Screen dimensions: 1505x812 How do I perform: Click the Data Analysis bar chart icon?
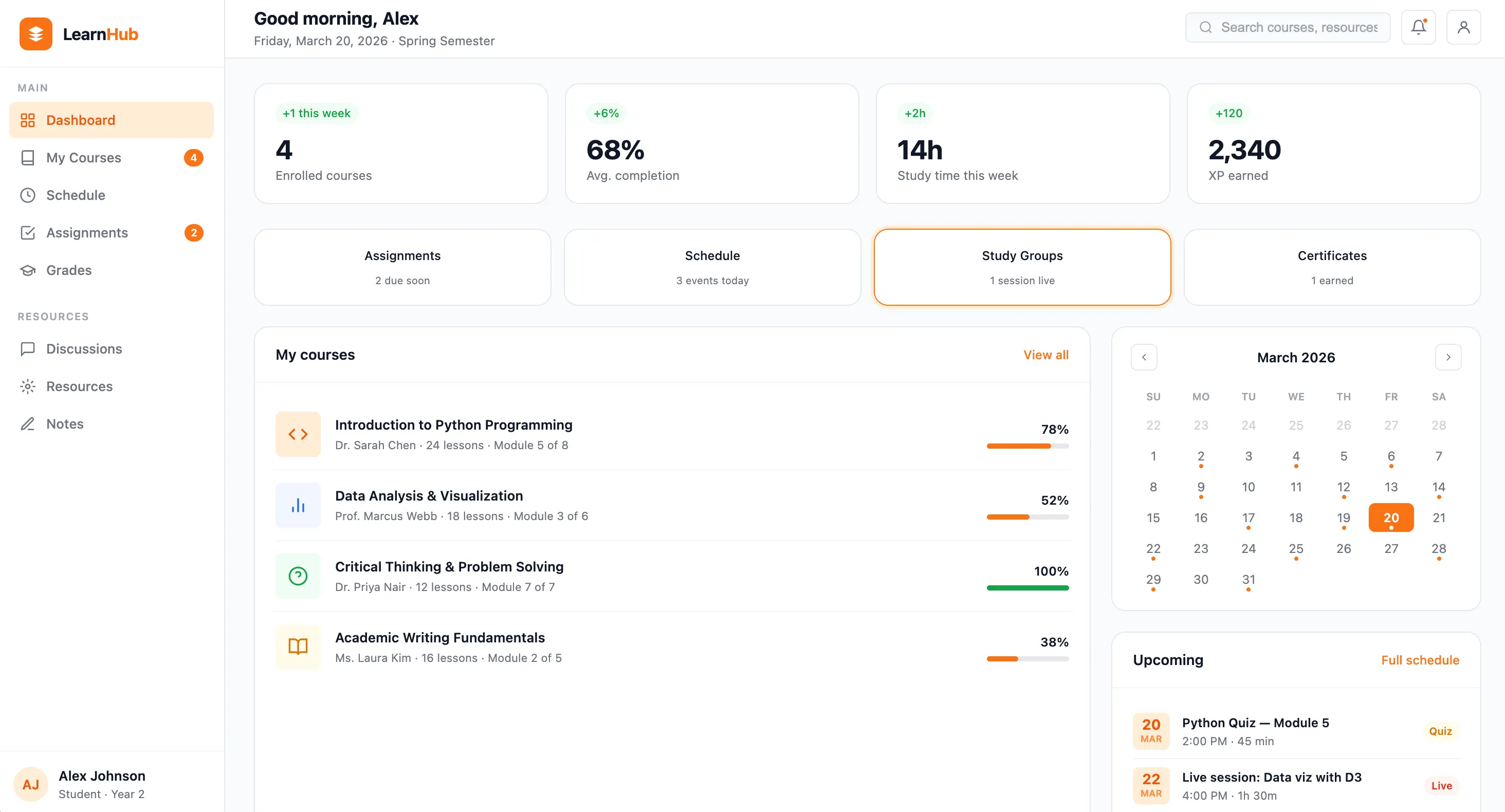pos(298,505)
